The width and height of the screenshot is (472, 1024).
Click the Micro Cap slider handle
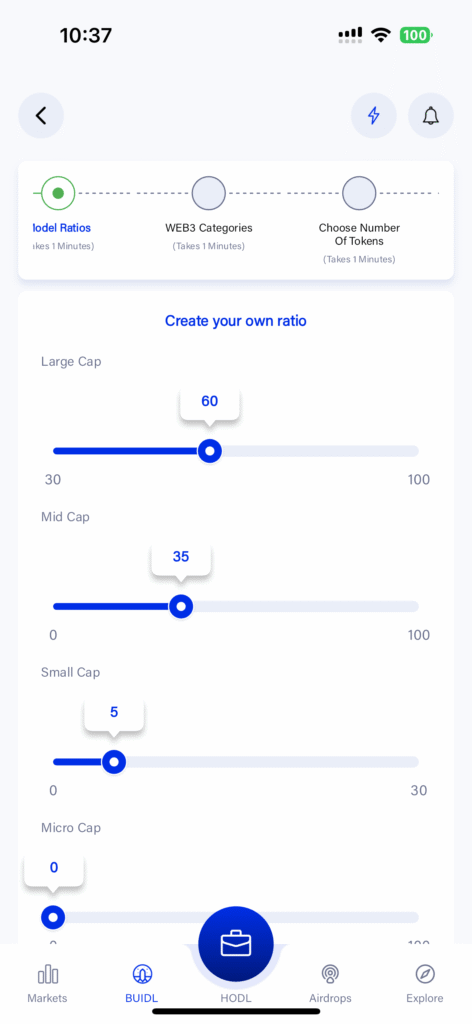(53, 918)
